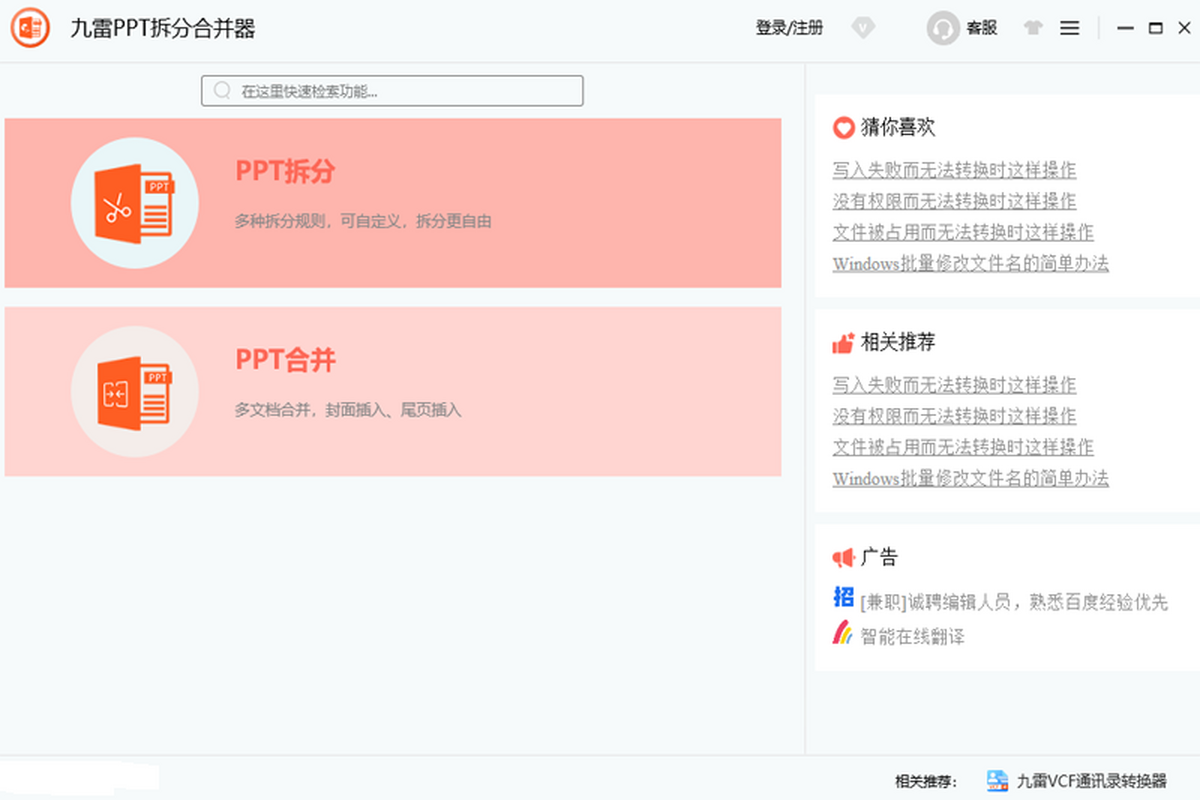The image size is (1200, 800).
Task: Close the application window
Action: pos(1184,29)
